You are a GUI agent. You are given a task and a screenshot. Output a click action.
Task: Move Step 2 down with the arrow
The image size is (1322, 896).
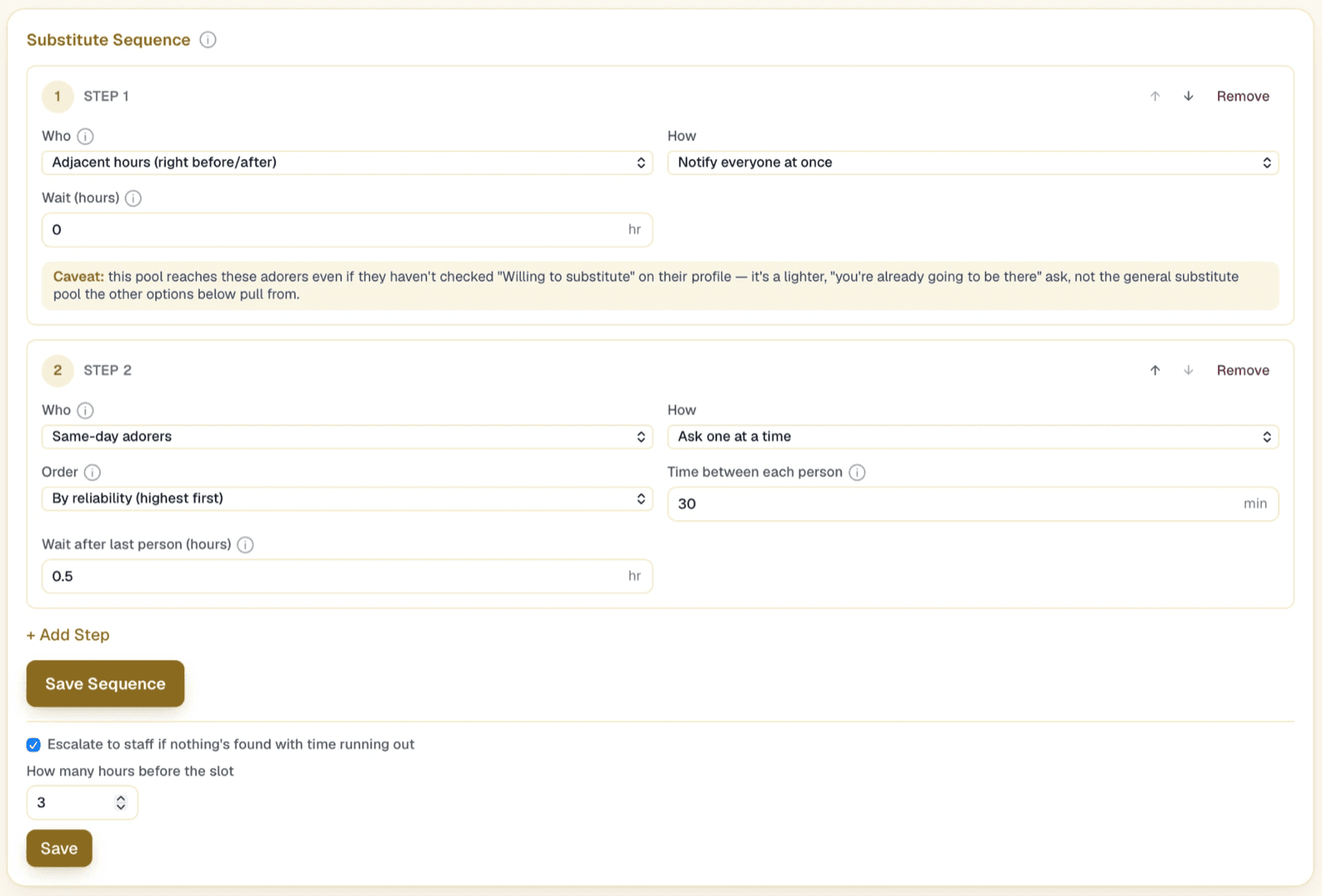click(1188, 371)
